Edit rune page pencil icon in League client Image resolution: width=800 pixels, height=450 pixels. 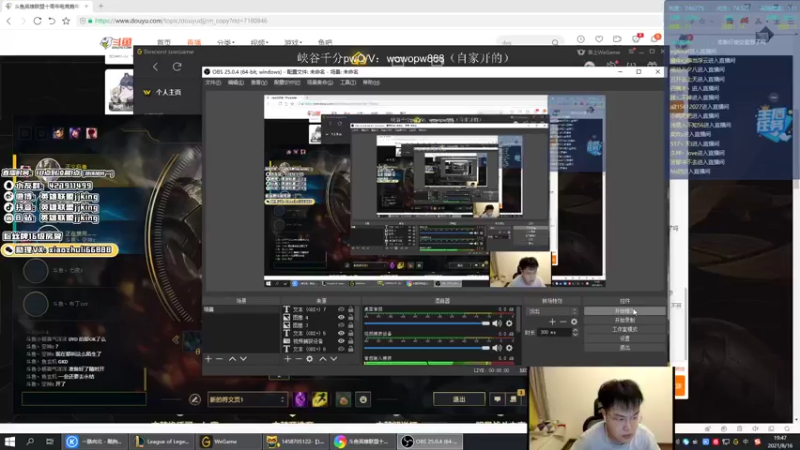[195, 399]
